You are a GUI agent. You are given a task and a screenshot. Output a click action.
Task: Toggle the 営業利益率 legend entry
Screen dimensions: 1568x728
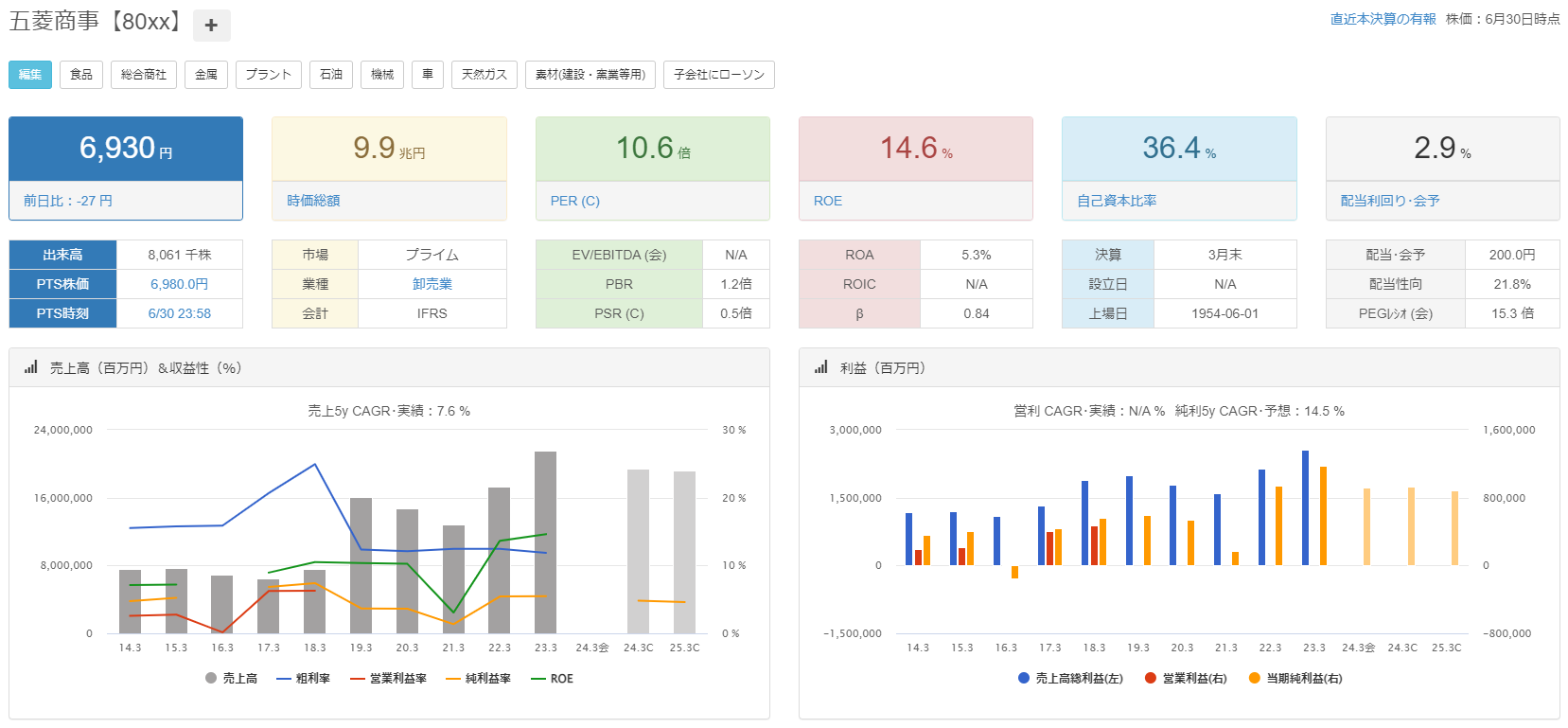point(388,679)
